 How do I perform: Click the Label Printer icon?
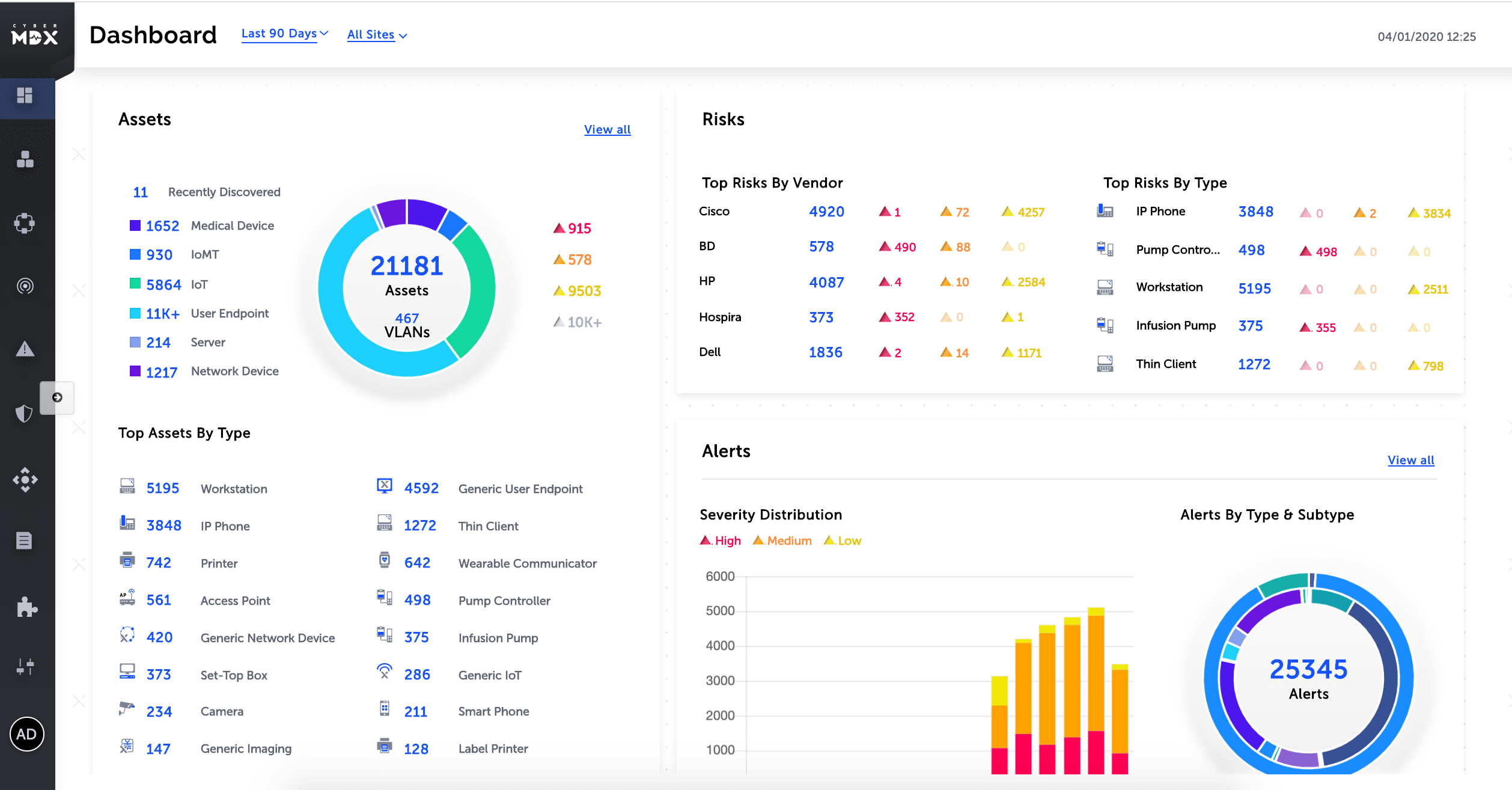click(385, 746)
